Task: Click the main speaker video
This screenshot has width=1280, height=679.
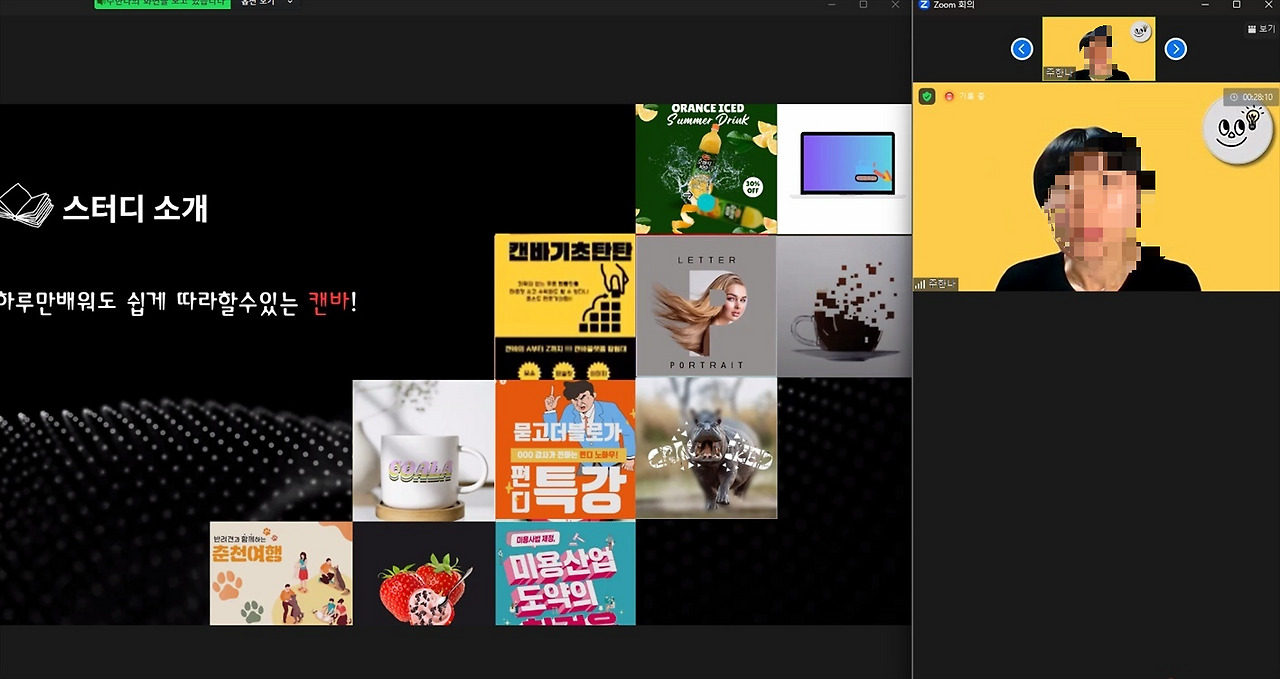Action: [1096, 187]
